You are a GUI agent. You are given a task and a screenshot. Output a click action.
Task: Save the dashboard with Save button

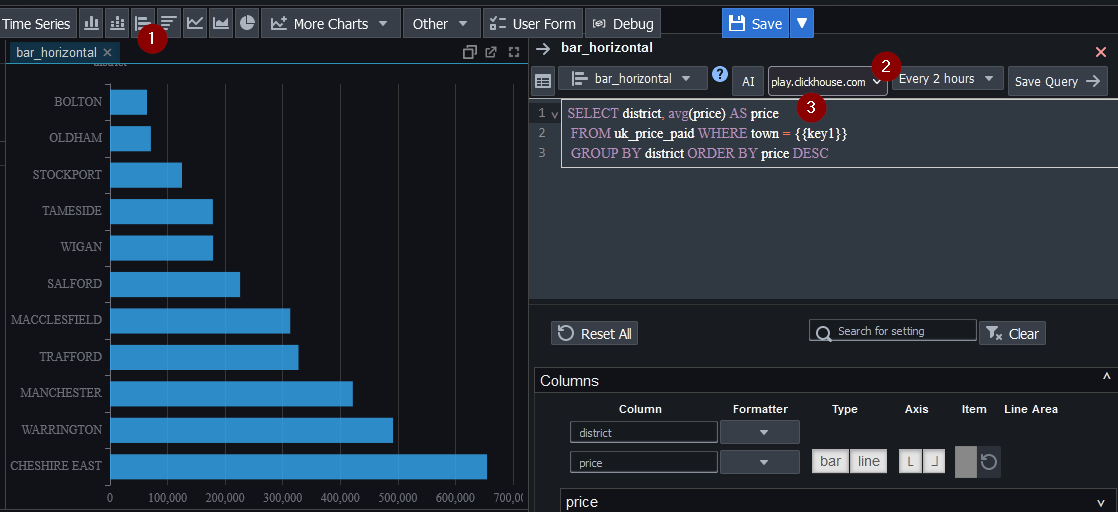tap(757, 24)
